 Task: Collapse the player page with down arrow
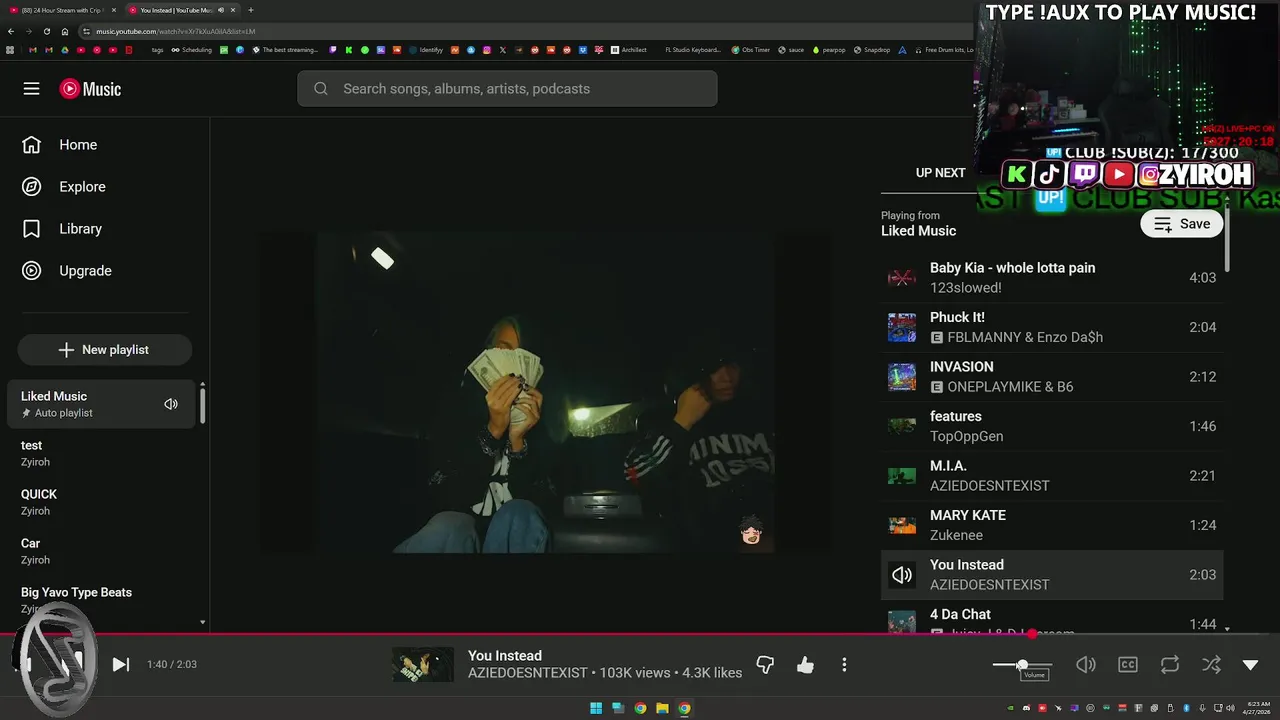1250,665
